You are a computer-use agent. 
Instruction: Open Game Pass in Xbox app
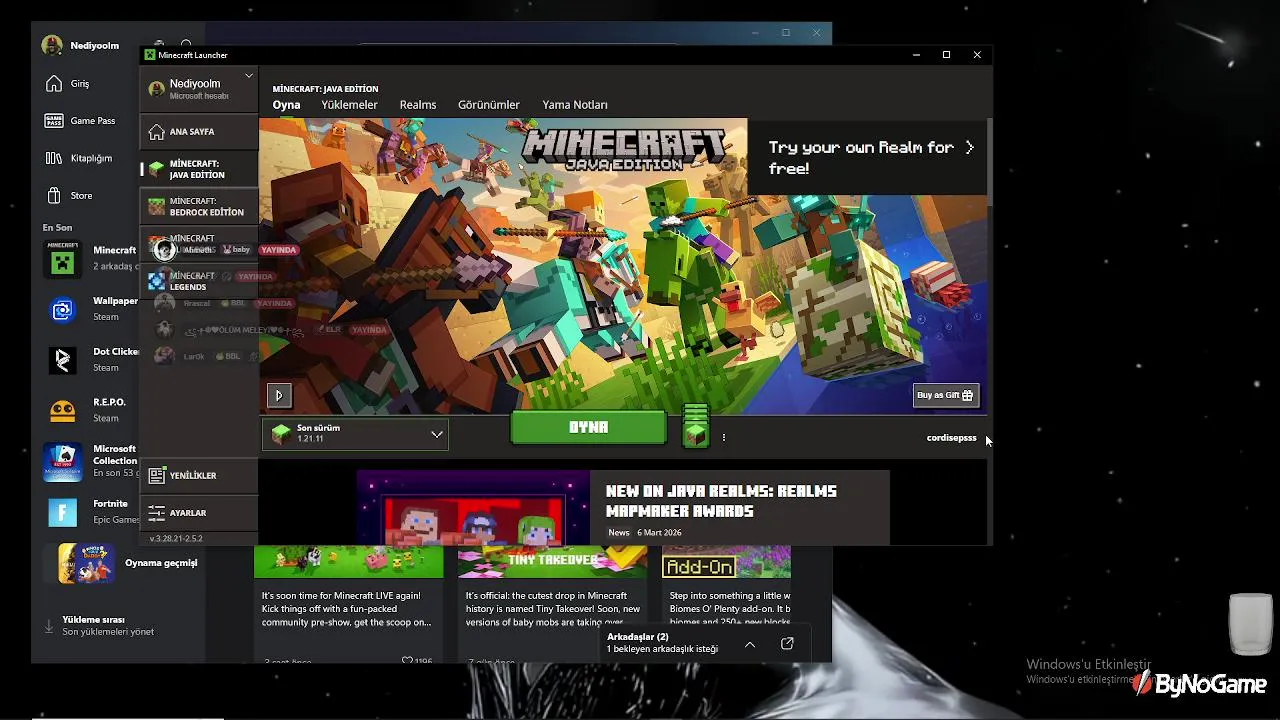[80, 121]
